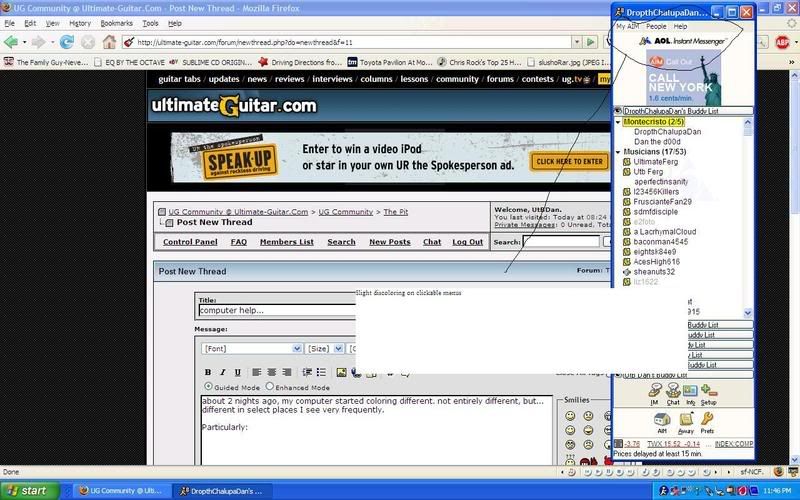Image resolution: width=800 pixels, height=500 pixels.
Task: Click the SPEAK UP iPod banner ad
Action: 390,157
